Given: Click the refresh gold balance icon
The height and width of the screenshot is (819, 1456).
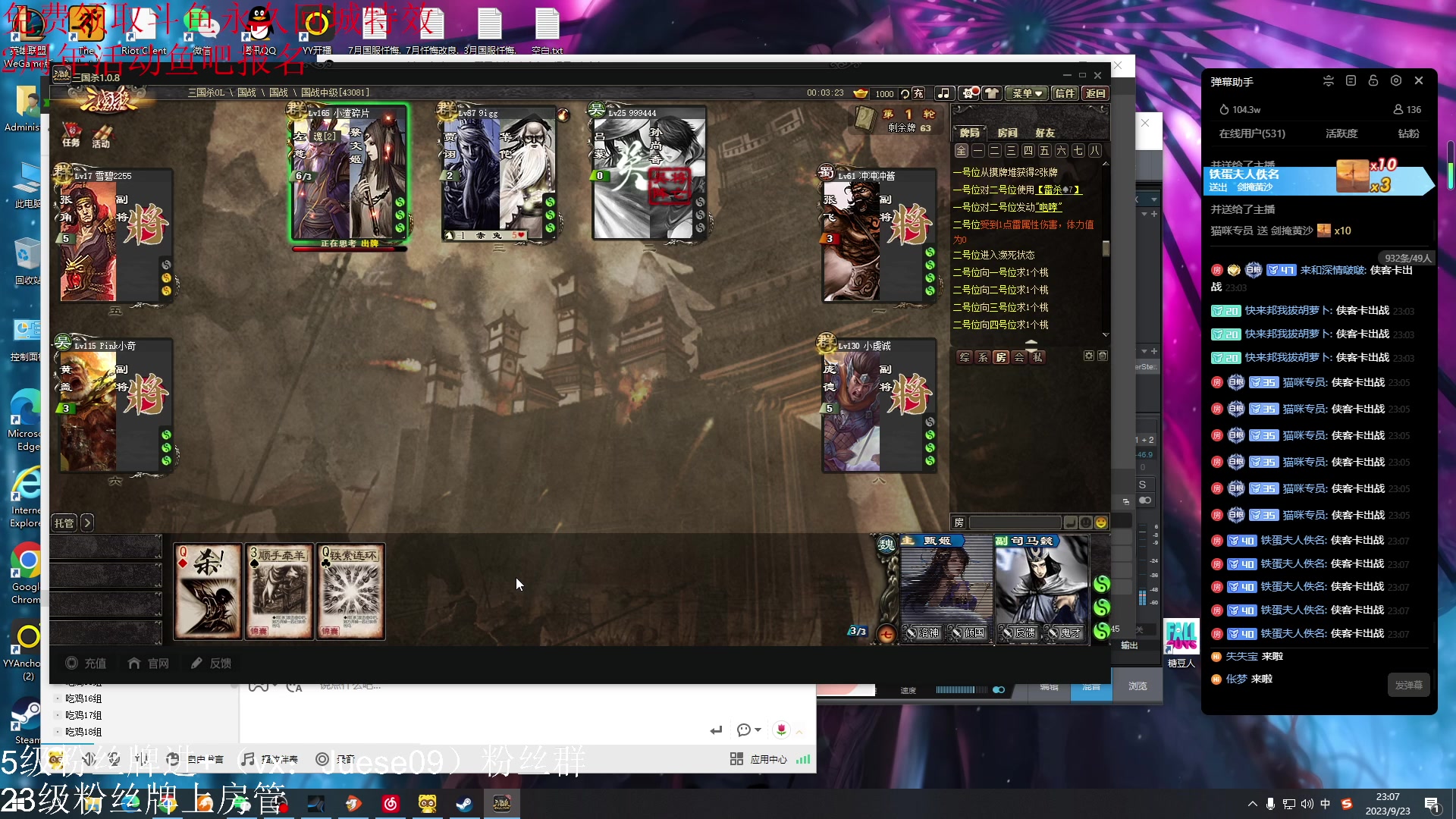Looking at the screenshot, I should tap(905, 94).
